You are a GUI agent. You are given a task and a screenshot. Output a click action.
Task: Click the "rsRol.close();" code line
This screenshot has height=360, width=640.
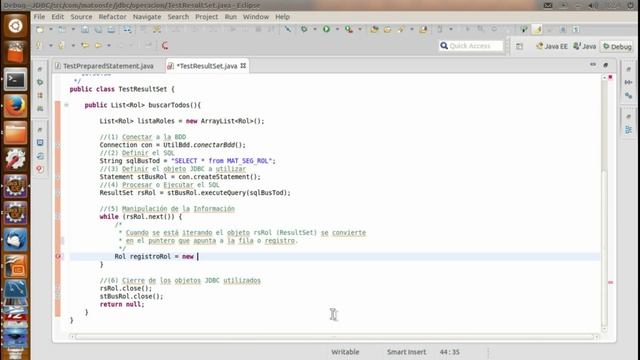pos(126,288)
